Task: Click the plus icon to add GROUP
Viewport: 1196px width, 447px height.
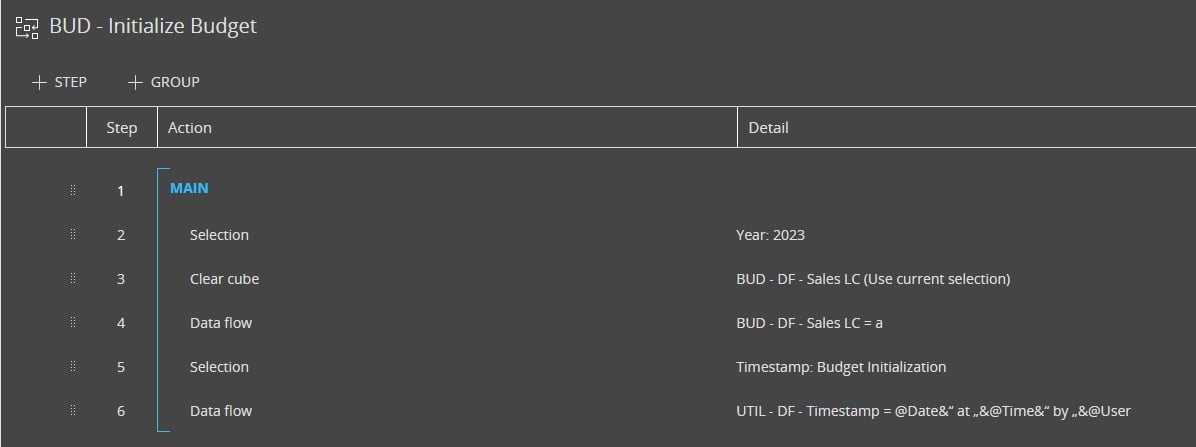Action: (x=136, y=82)
